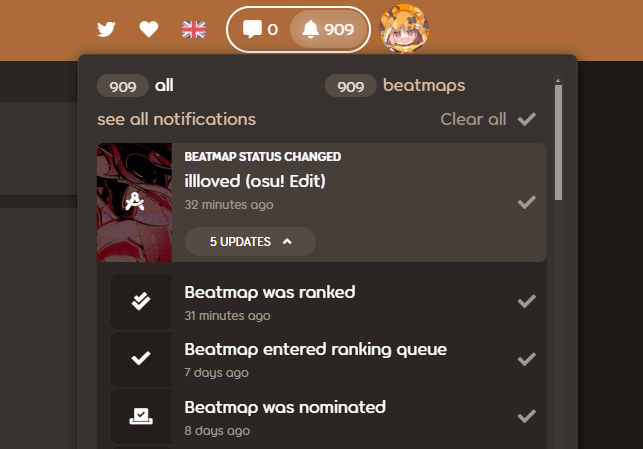643x449 pixels.
Task: Mark 'Beatmap was nominated' as read
Action: [x=527, y=416]
